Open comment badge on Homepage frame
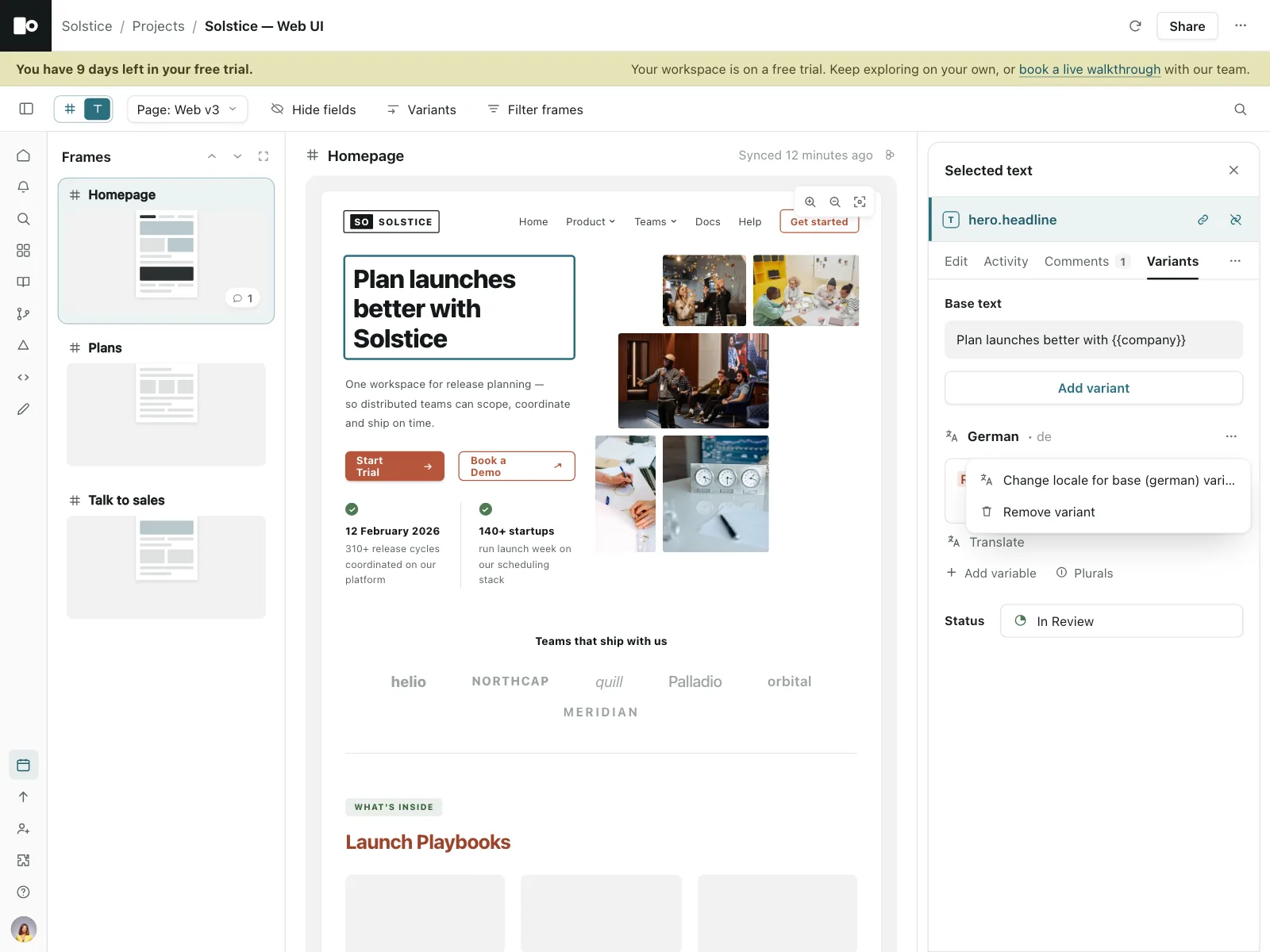This screenshot has width=1270, height=952. (243, 298)
